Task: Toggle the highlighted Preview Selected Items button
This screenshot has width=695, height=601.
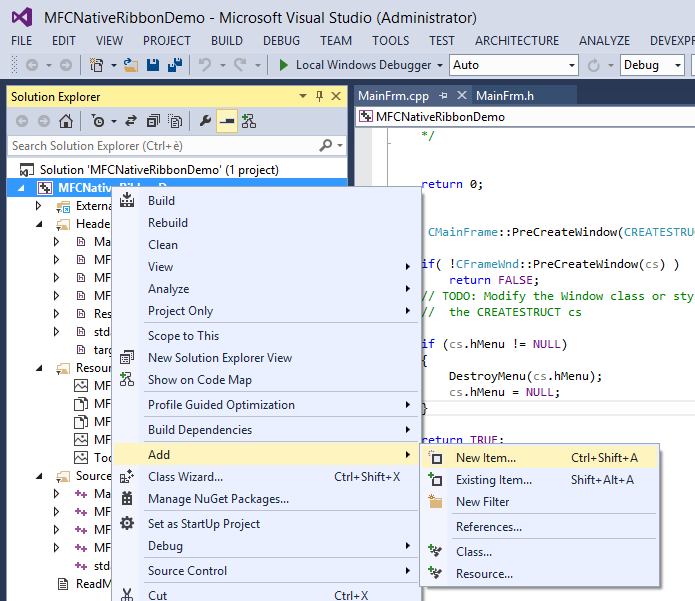Action: [x=227, y=121]
